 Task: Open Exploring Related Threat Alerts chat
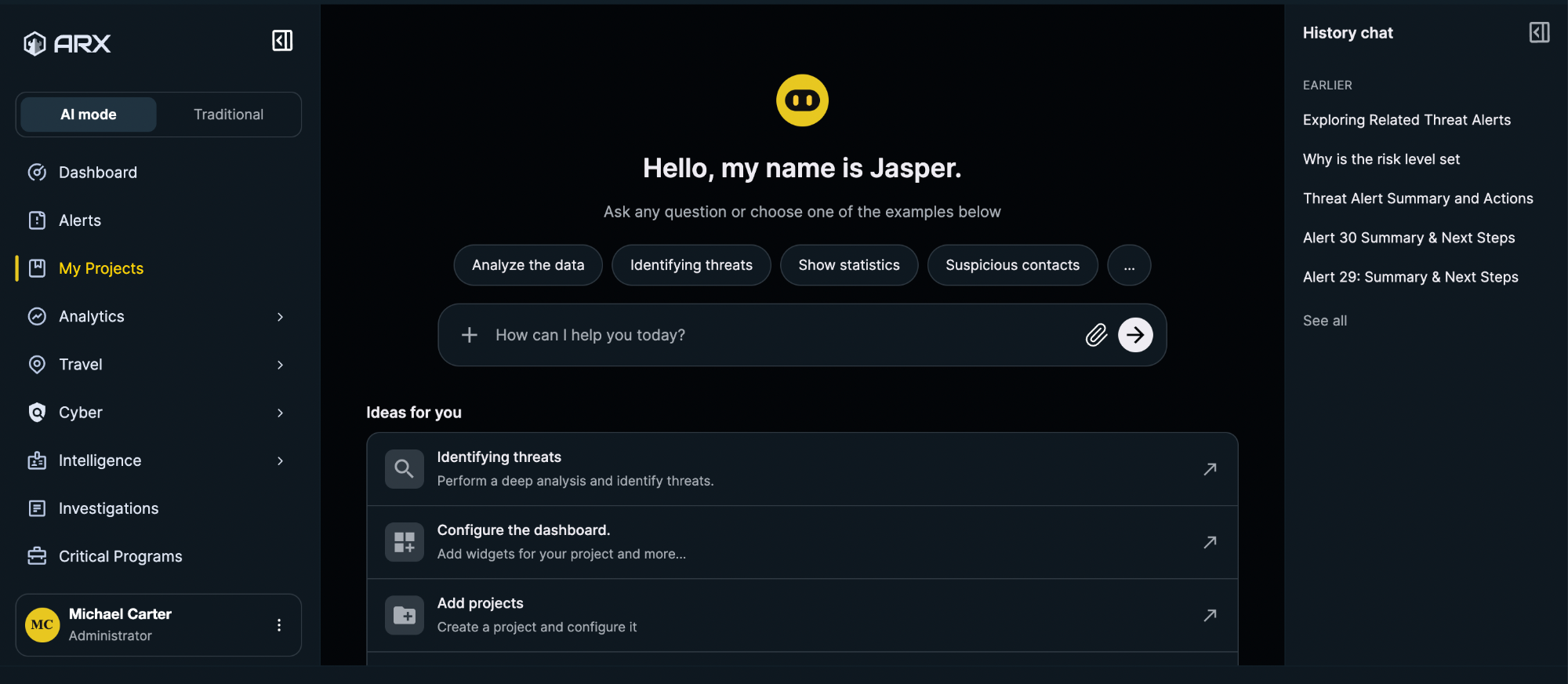click(x=1406, y=120)
